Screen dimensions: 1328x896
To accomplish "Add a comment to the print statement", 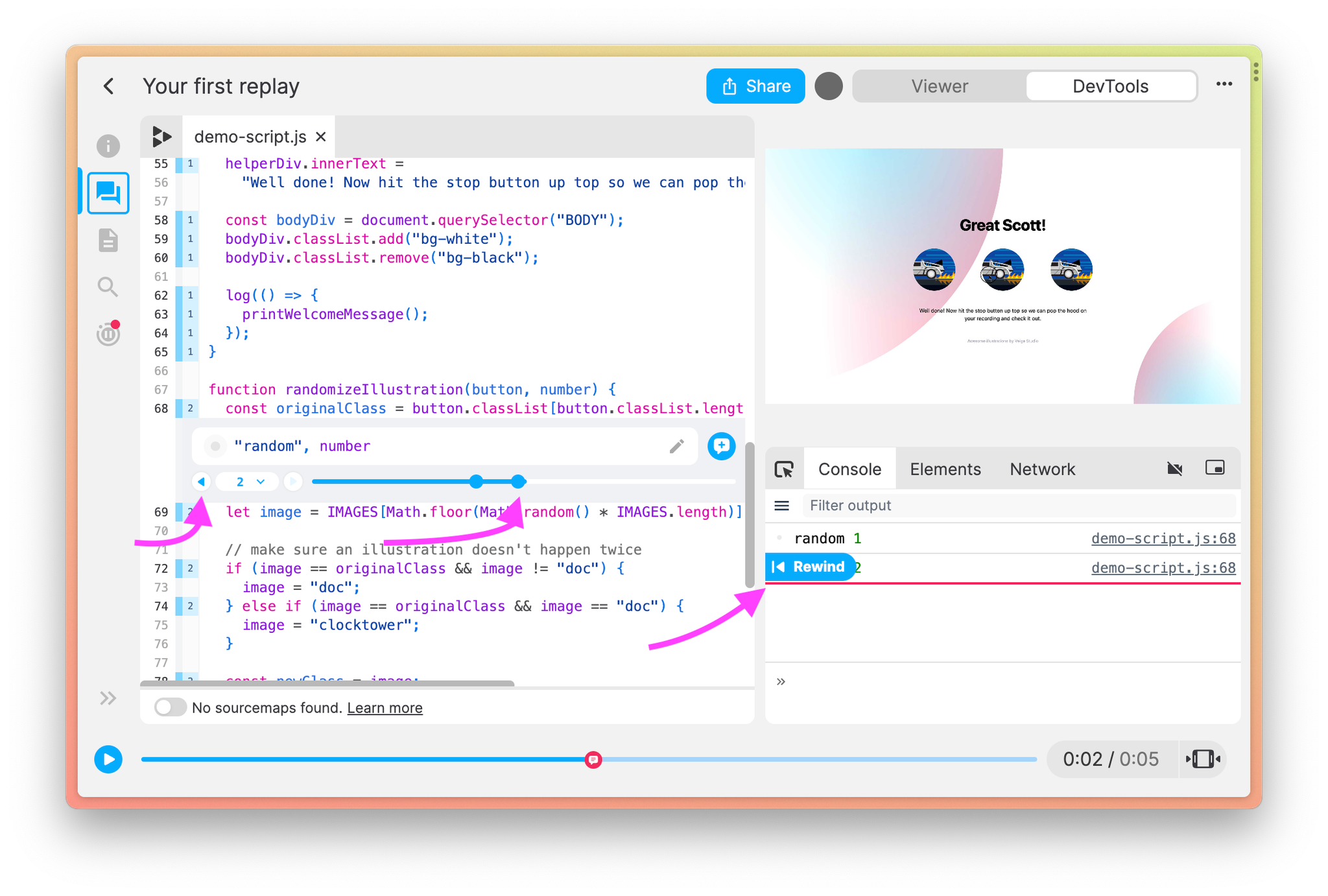I will point(721,446).
